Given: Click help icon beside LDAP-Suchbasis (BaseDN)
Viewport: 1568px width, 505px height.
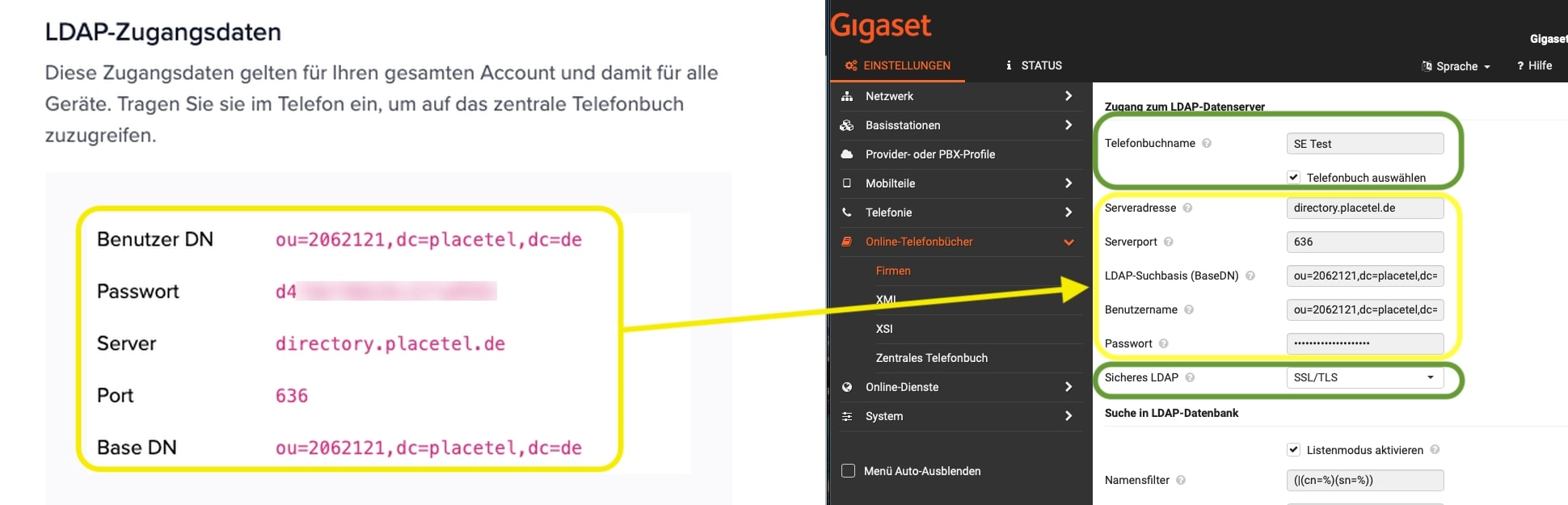Looking at the screenshot, I should pos(1250,276).
